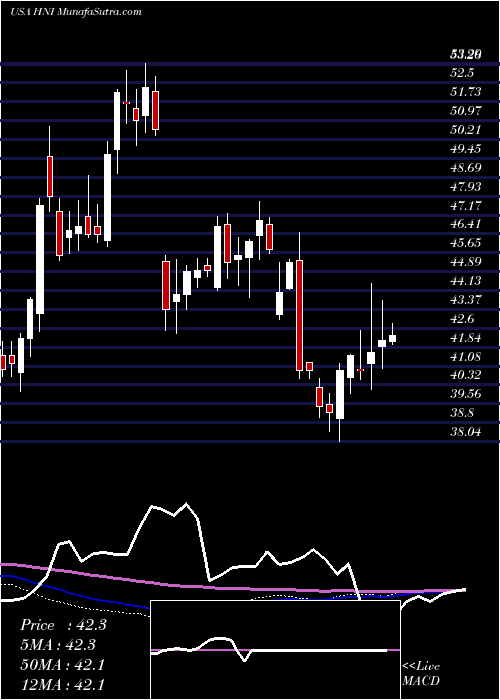Image resolution: width=500 pixels, height=700 pixels.
Task: Click the 49.45 price axis label
Action: click(x=466, y=149)
